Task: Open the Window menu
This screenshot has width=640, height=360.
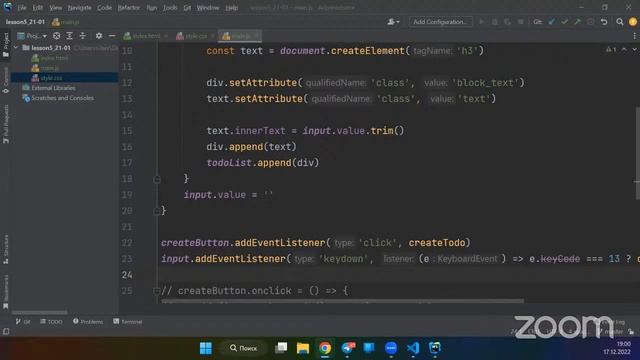Action: coord(208,8)
